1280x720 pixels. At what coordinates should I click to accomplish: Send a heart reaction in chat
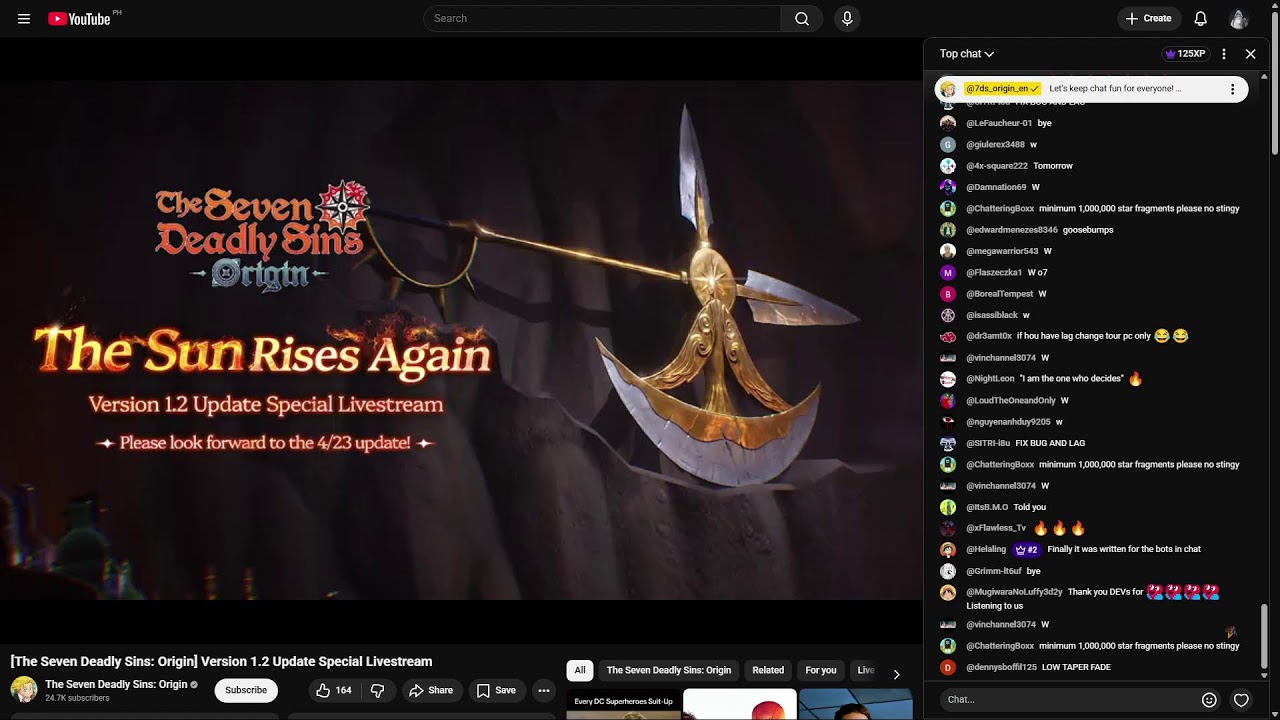pos(1241,700)
